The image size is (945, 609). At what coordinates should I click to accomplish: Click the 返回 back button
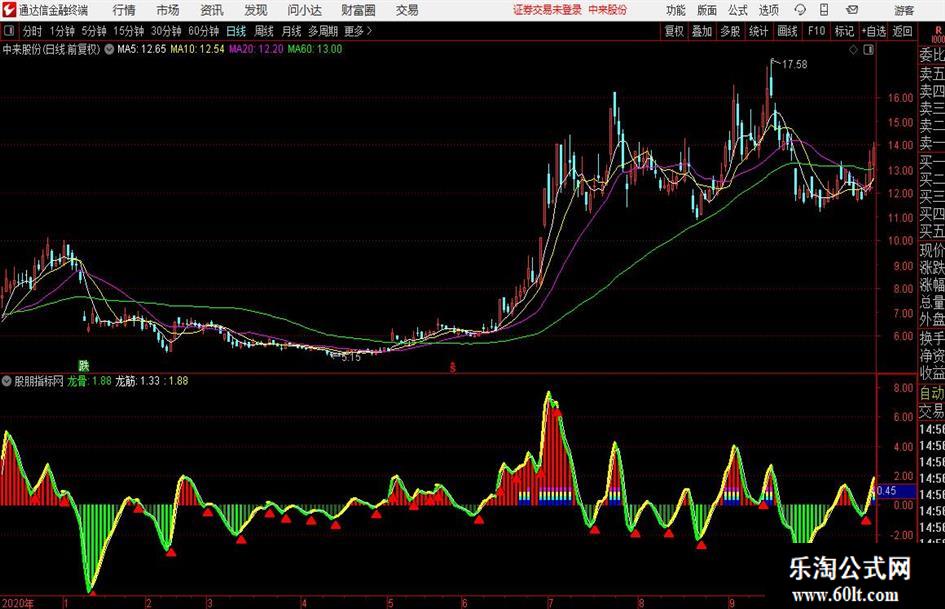pyautogui.click(x=902, y=31)
